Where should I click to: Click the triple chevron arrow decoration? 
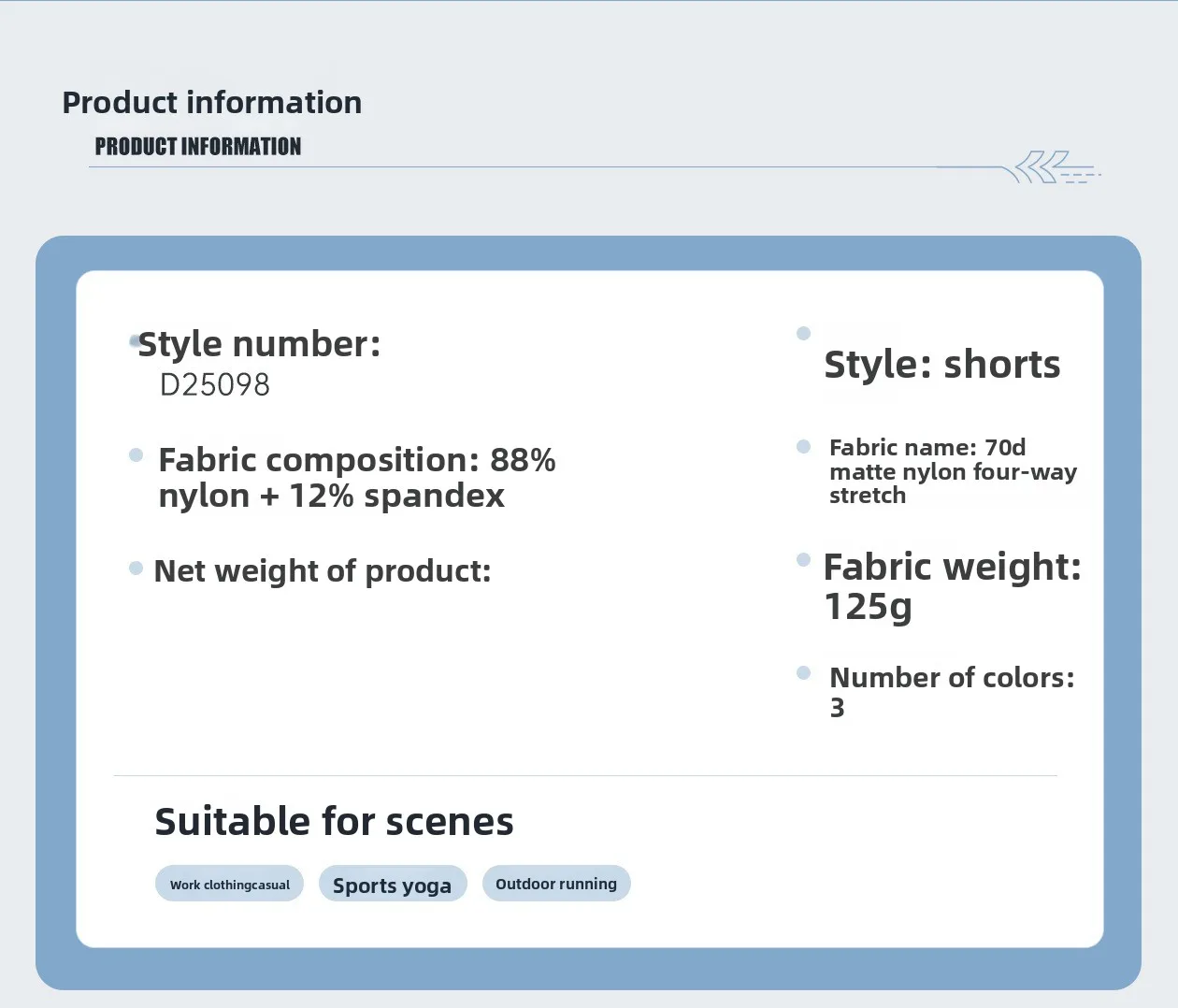(x=1040, y=166)
